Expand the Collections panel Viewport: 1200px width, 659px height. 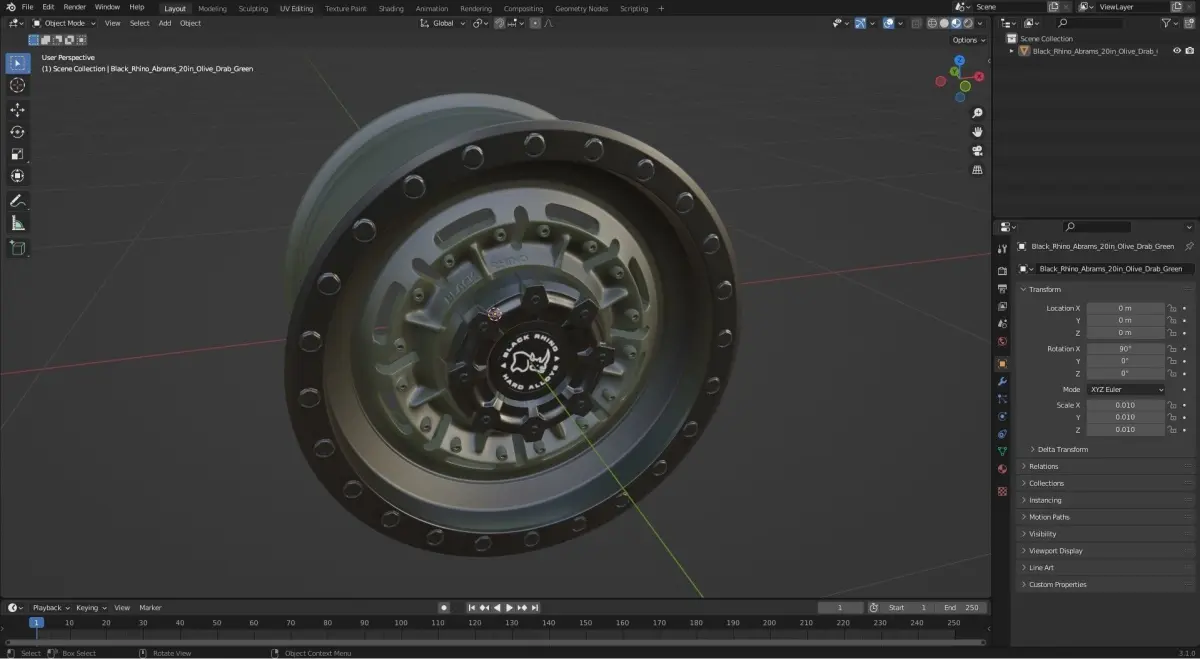point(1107,483)
